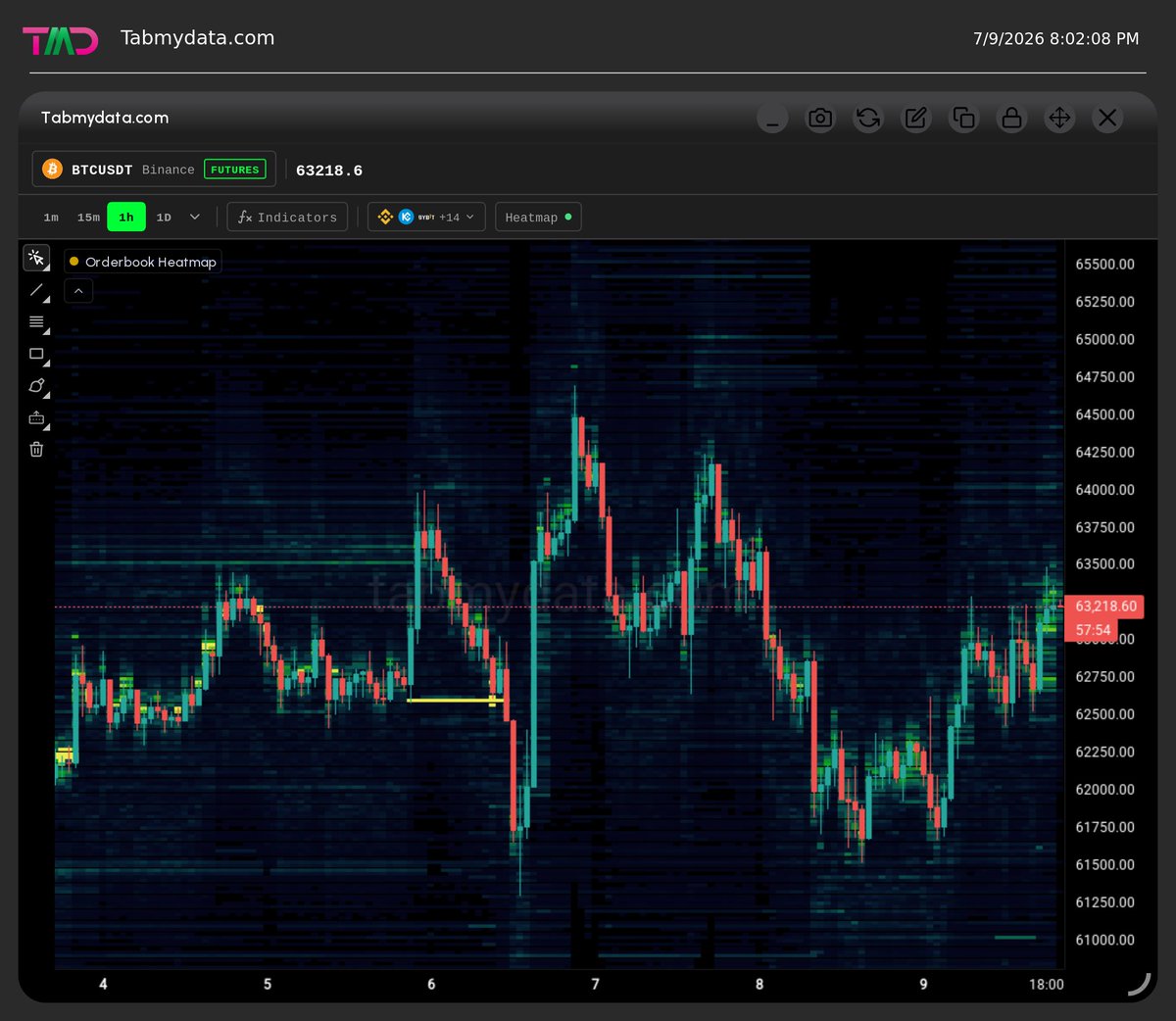Click the 65500.00 price axis label
This screenshot has height=1021, width=1176.
tap(1104, 265)
